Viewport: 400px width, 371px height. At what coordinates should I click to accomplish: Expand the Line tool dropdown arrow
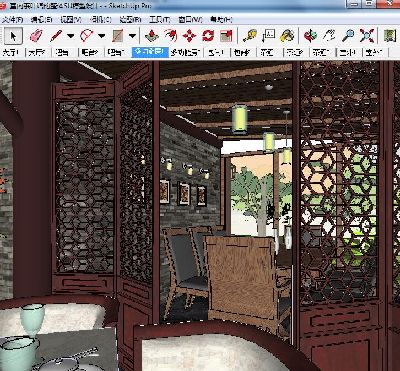tap(71, 36)
